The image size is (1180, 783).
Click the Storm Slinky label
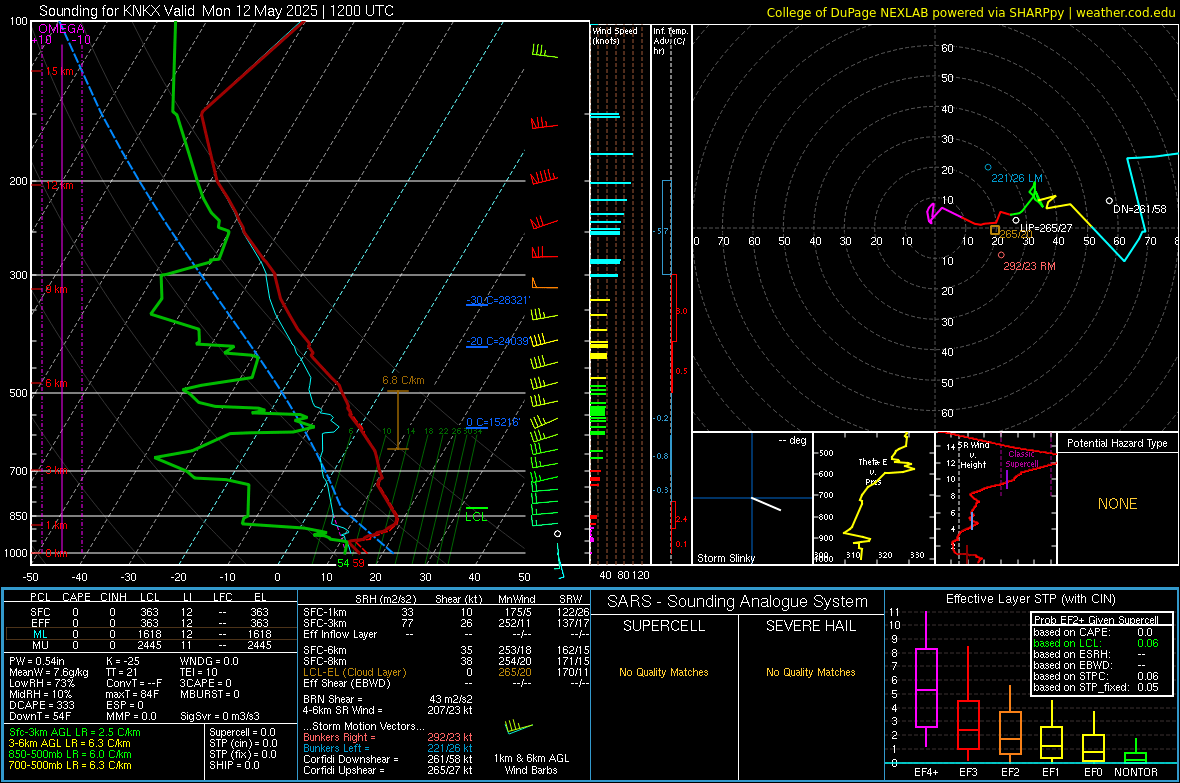[725, 558]
